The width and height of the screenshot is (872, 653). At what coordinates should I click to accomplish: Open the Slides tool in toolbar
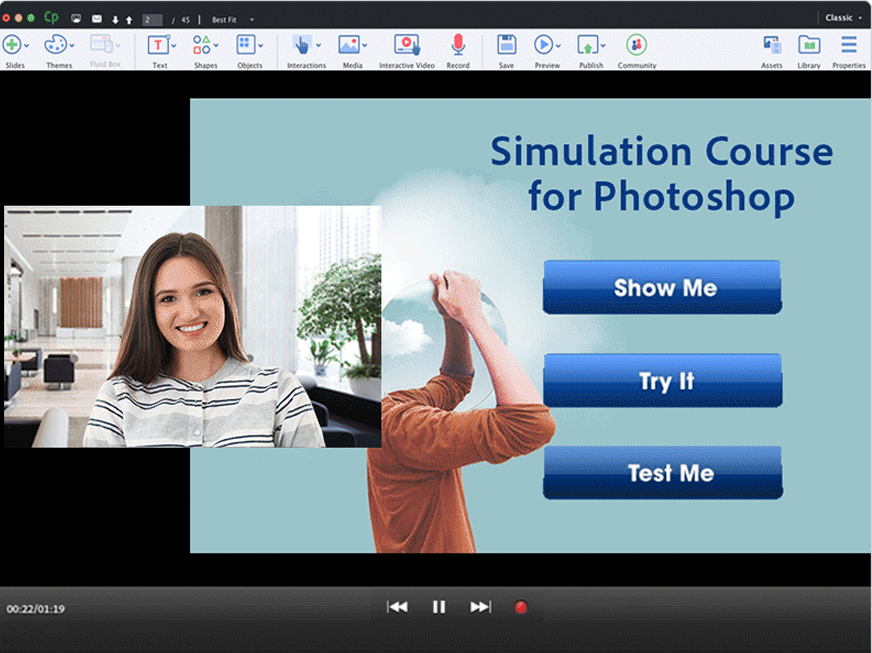[12, 45]
